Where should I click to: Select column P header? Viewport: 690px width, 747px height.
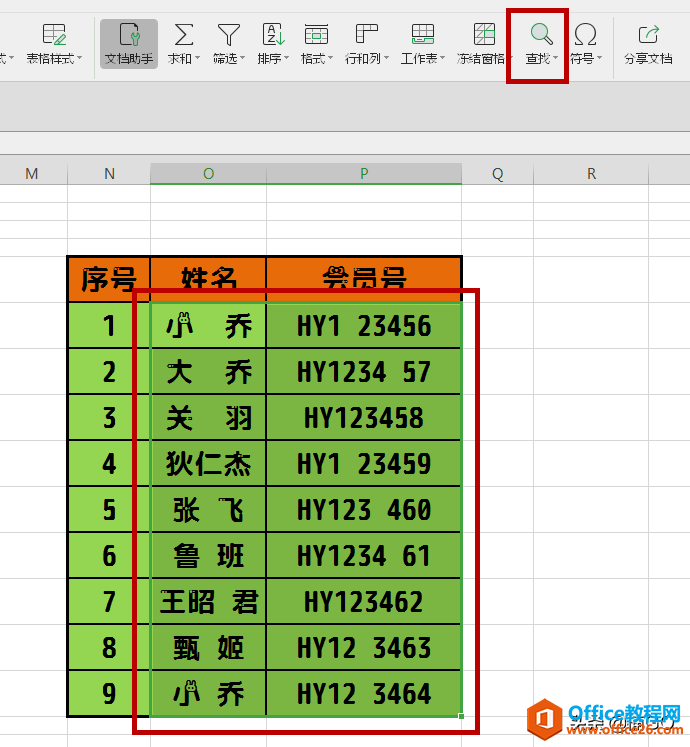364,174
